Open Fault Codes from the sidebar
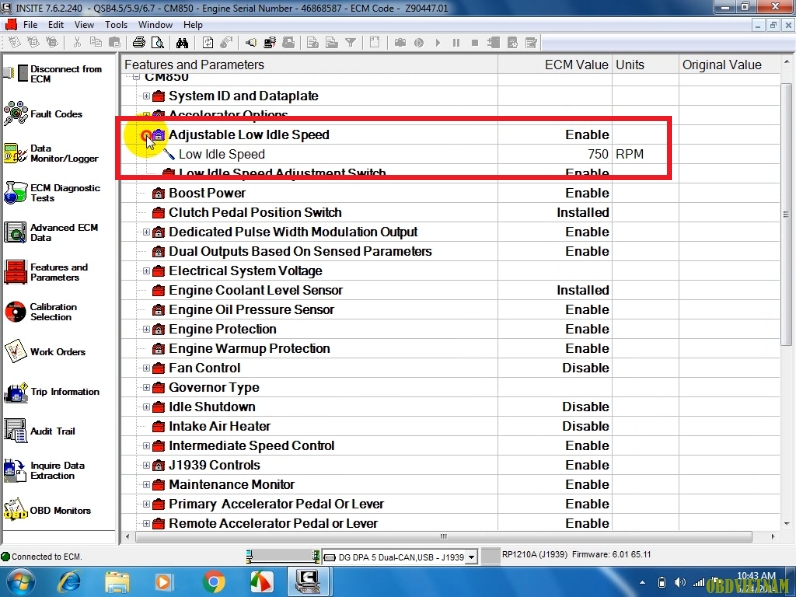Viewport: 796px width, 597px height. [44, 114]
